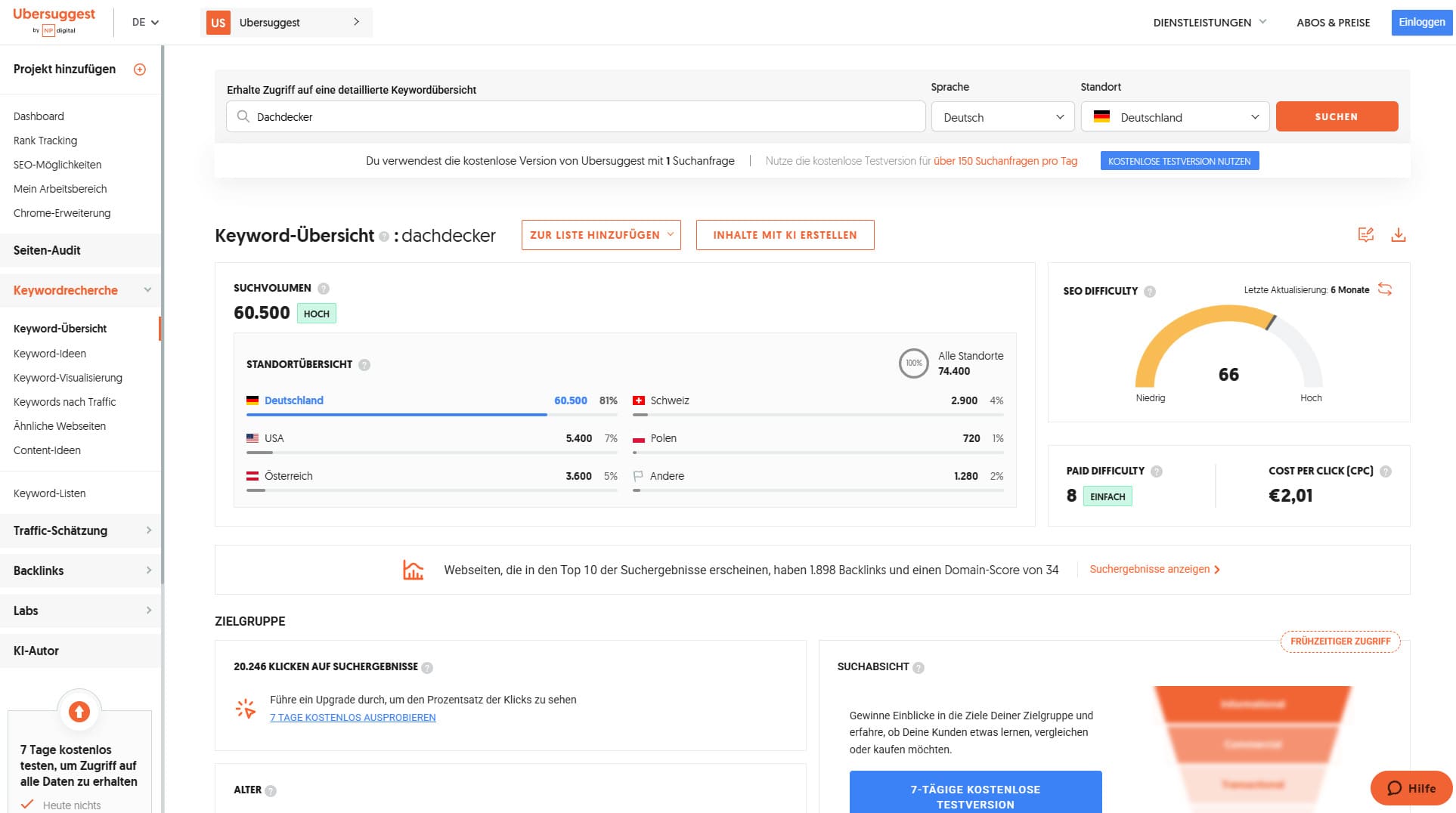This screenshot has height=813, width=1456.
Task: Open Abos & Preise link
Action: 1333,23
